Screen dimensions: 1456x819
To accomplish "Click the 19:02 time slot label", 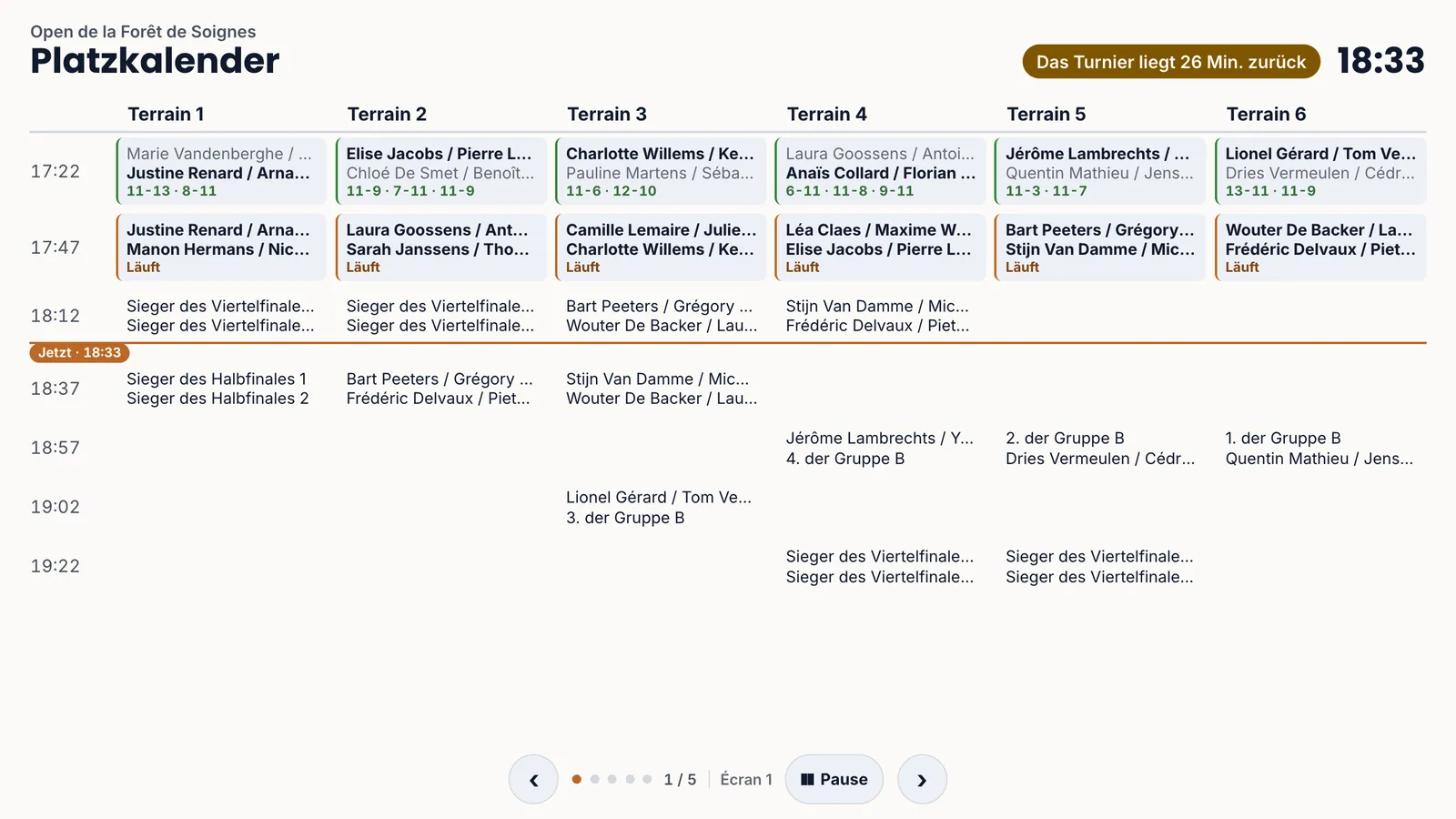I will click(x=56, y=507).
